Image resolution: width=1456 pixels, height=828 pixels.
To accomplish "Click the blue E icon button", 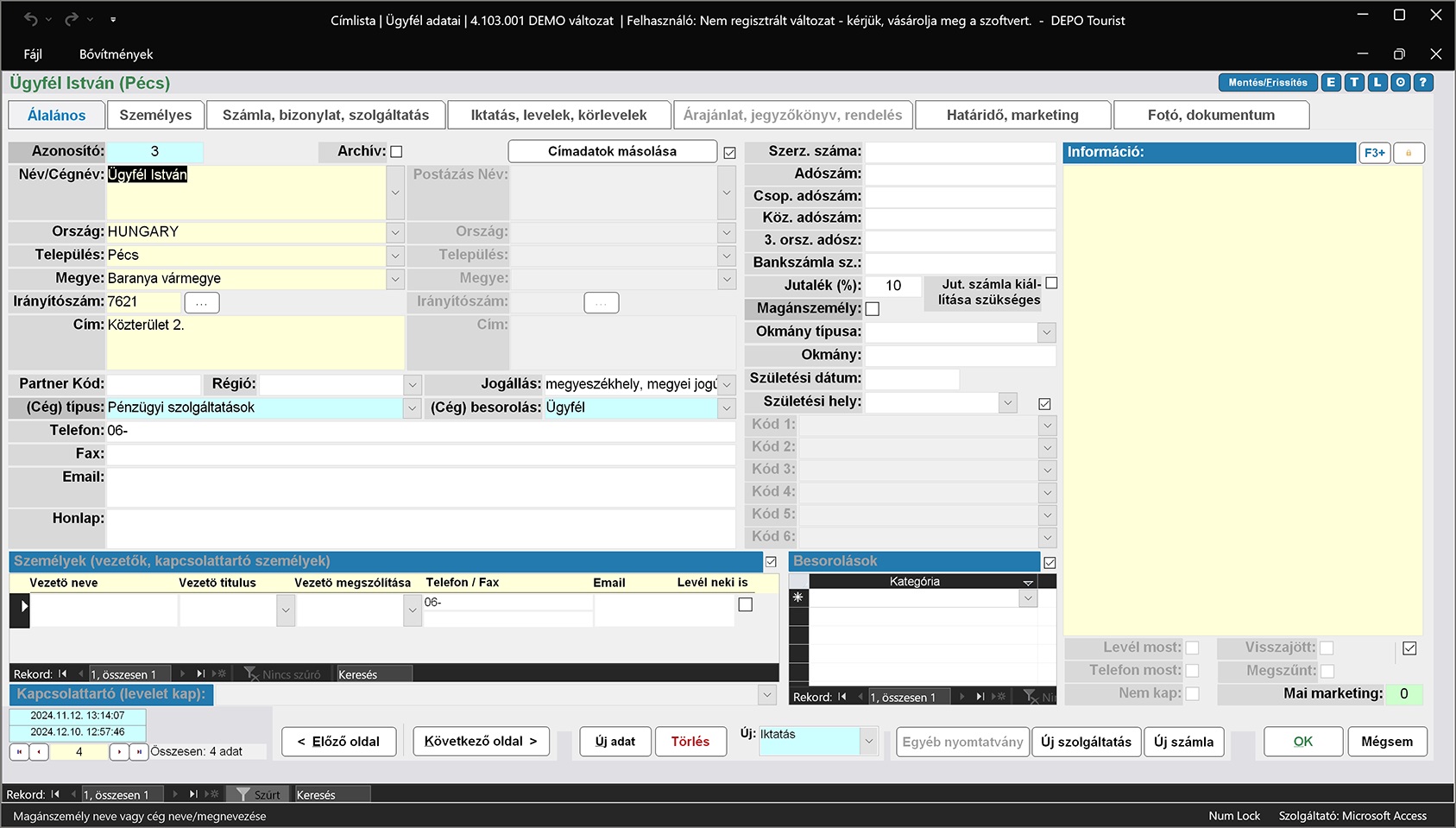I will click(1331, 83).
